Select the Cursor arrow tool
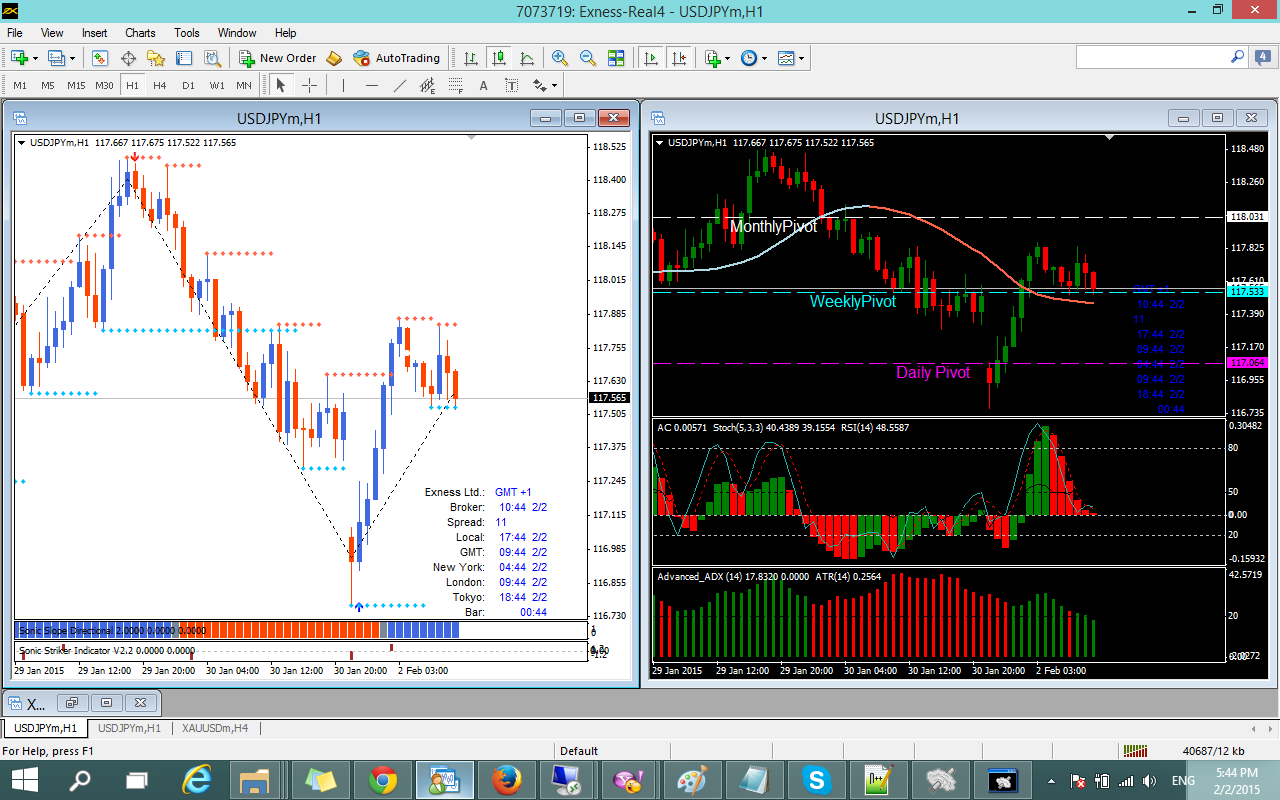 point(281,85)
